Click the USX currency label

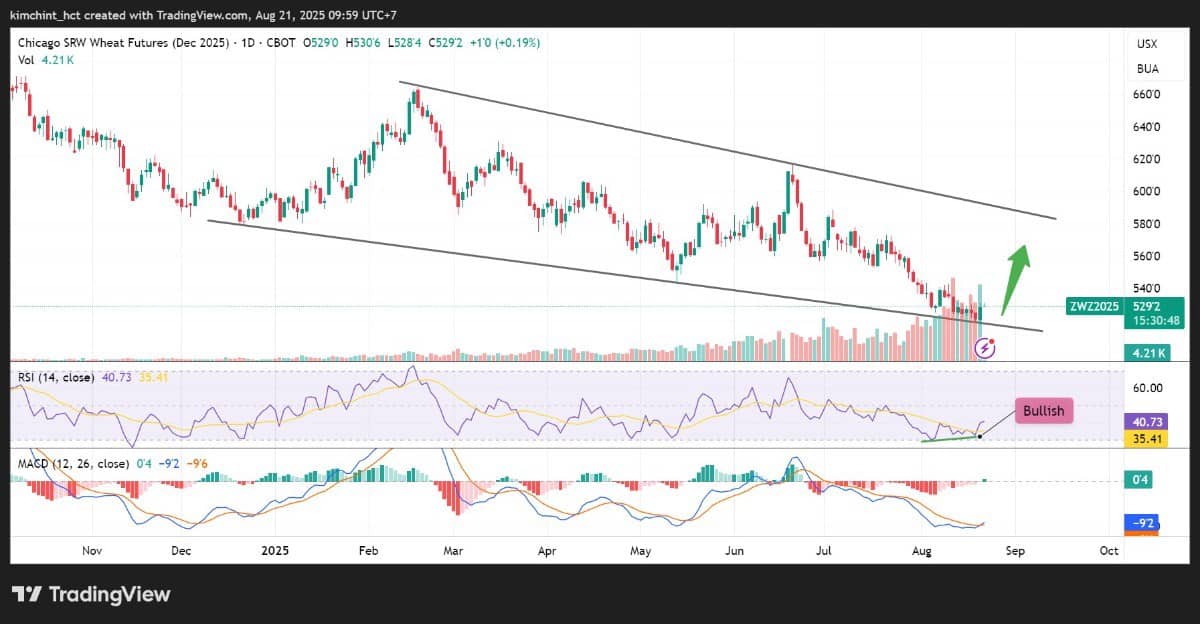1147,44
